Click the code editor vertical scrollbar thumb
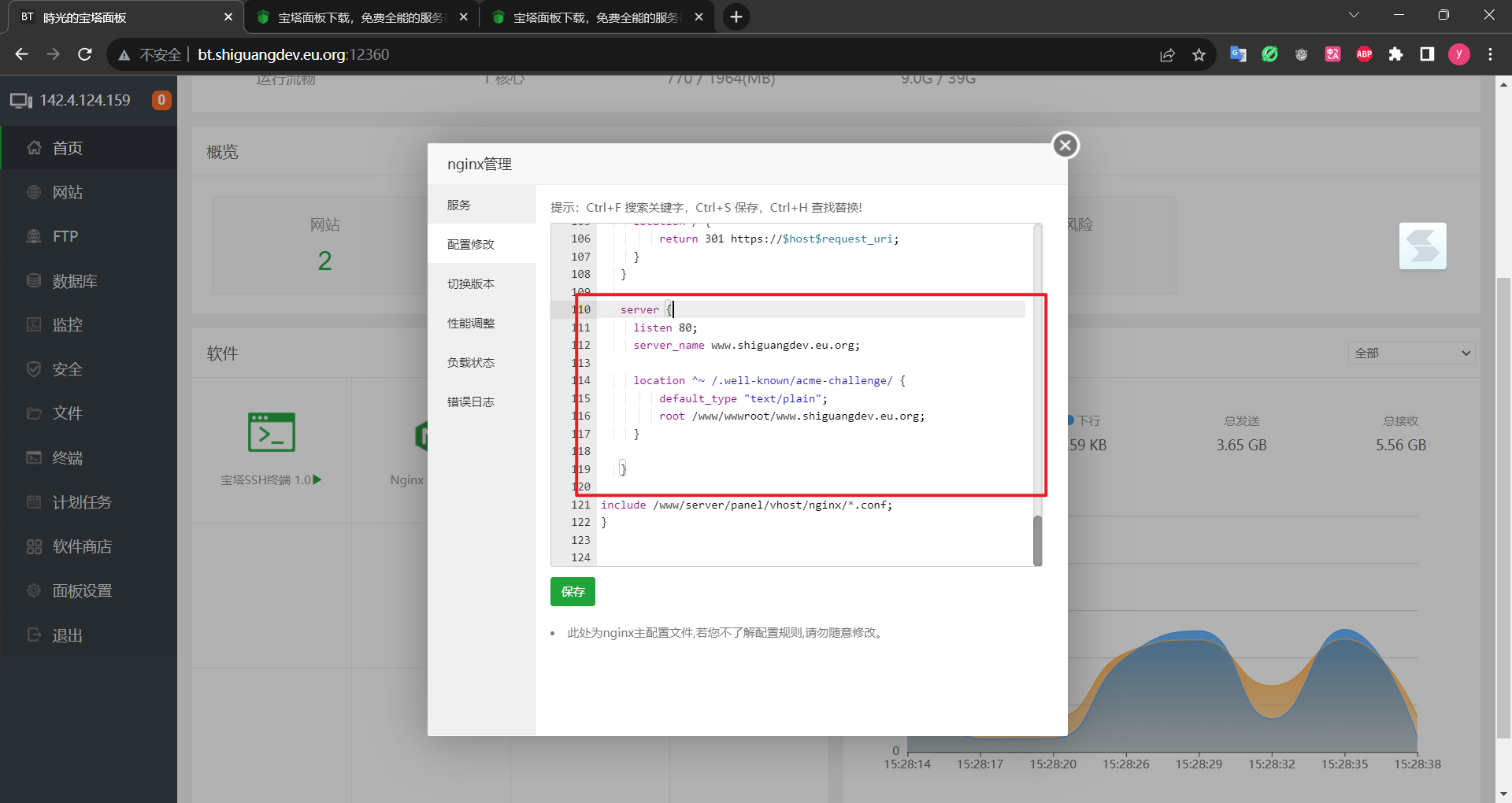The width and height of the screenshot is (1512, 803). (1037, 540)
